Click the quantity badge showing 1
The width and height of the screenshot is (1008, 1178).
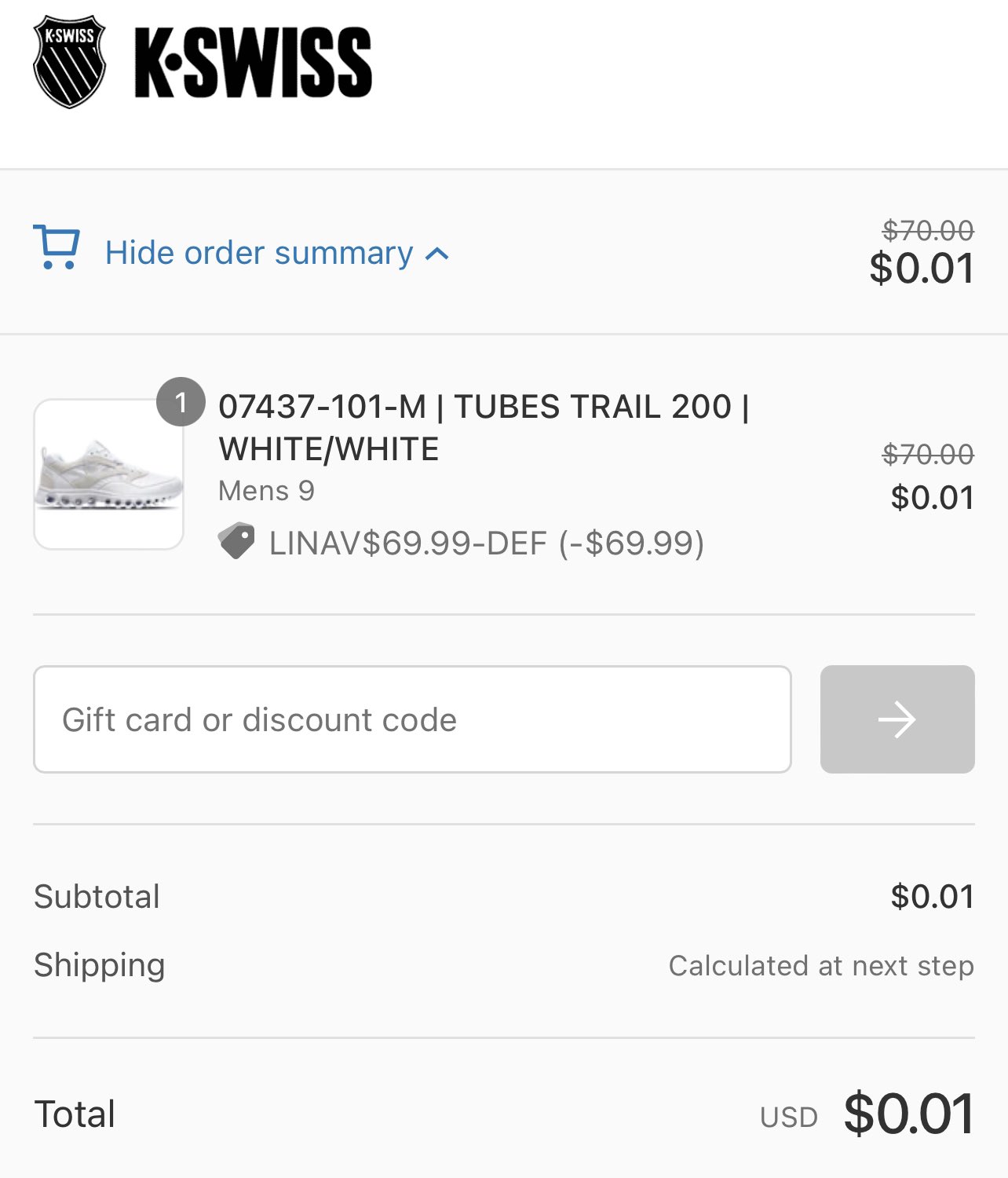pyautogui.click(x=181, y=402)
